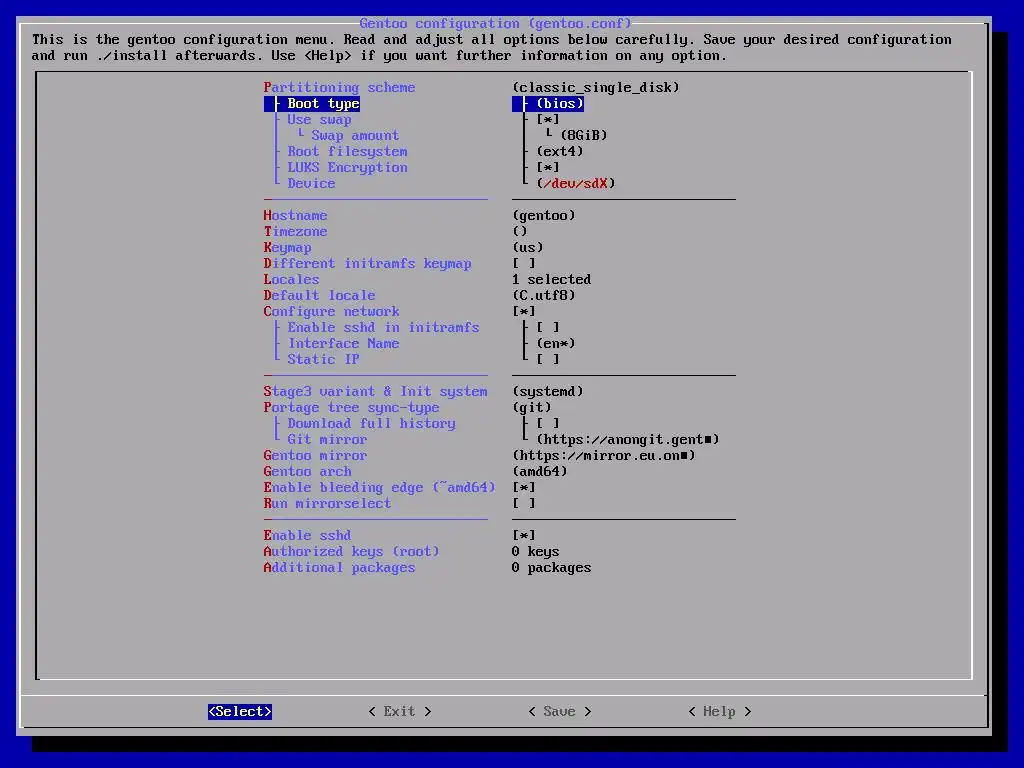Click the (classic_single_disk) value
1024x768 pixels.
point(596,88)
